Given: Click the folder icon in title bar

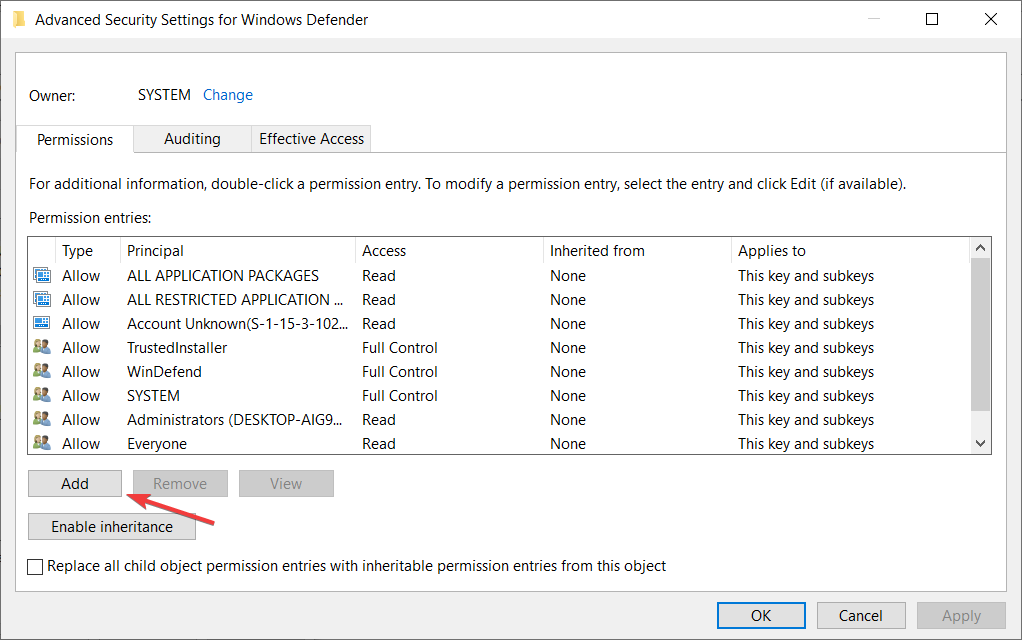Looking at the screenshot, I should 19,20.
